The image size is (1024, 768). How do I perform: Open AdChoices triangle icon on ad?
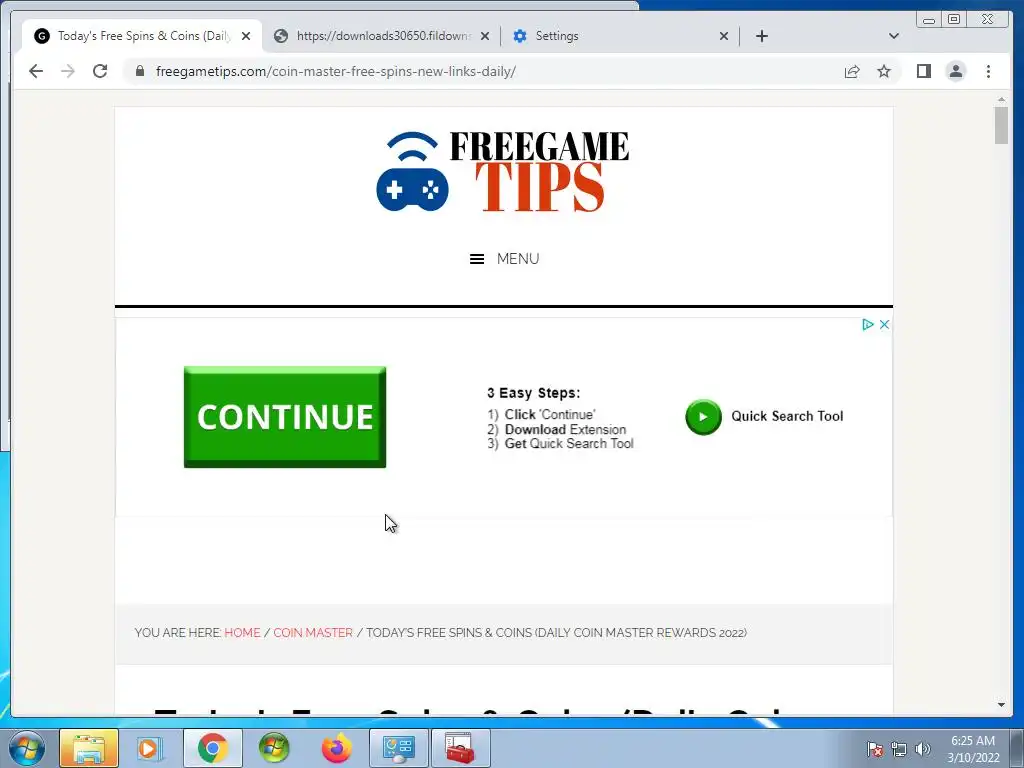[x=867, y=325]
